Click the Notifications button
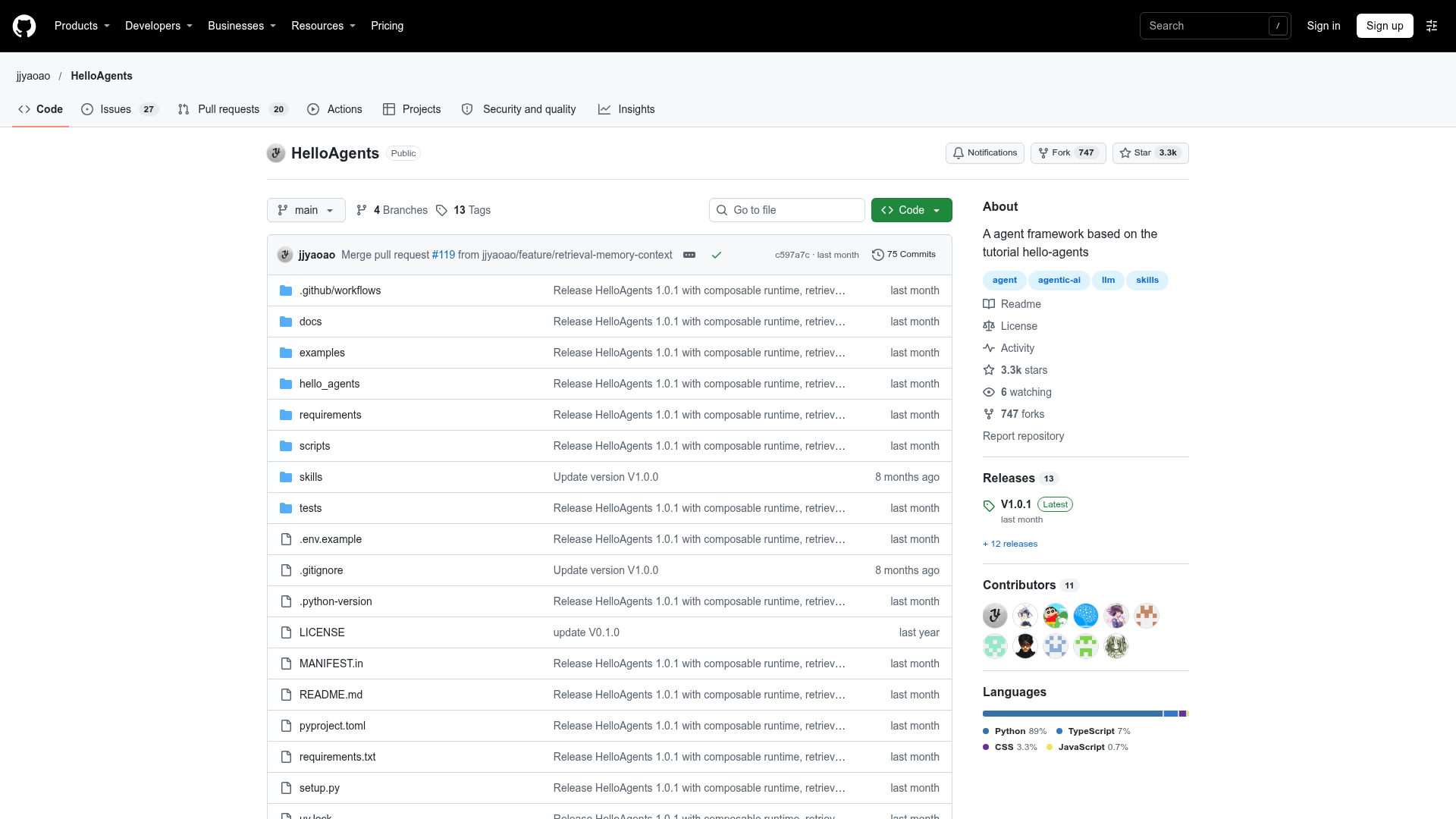 (985, 153)
